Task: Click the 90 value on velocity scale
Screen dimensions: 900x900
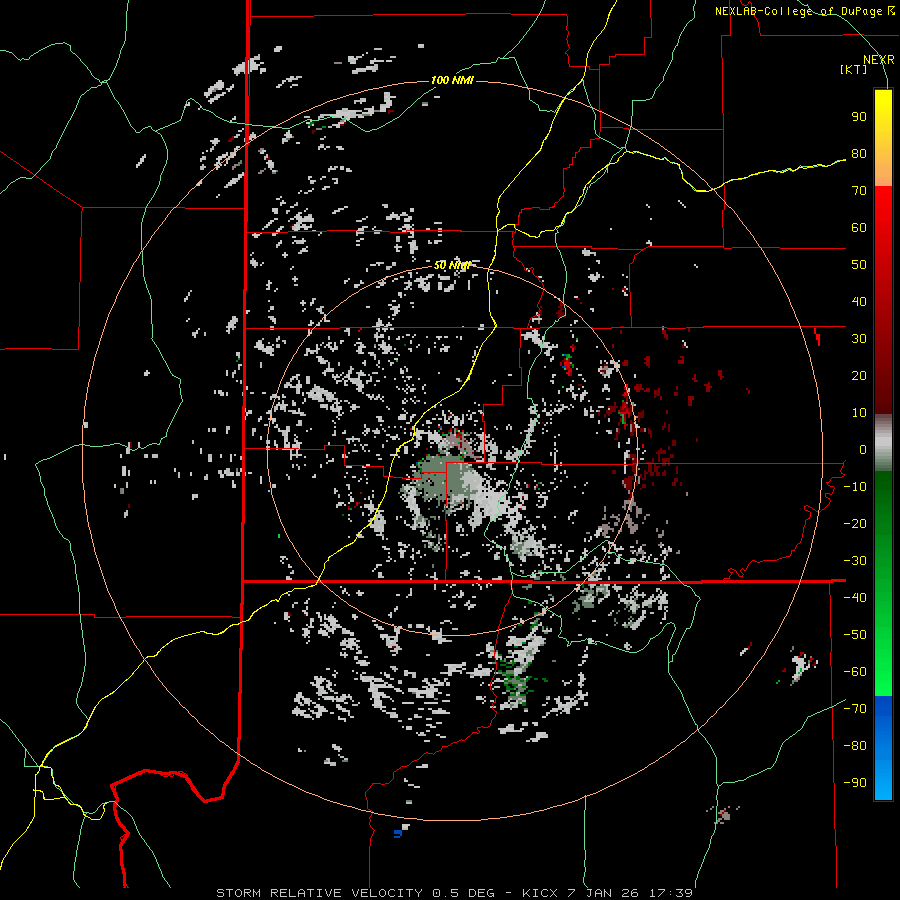Action: [x=859, y=117]
